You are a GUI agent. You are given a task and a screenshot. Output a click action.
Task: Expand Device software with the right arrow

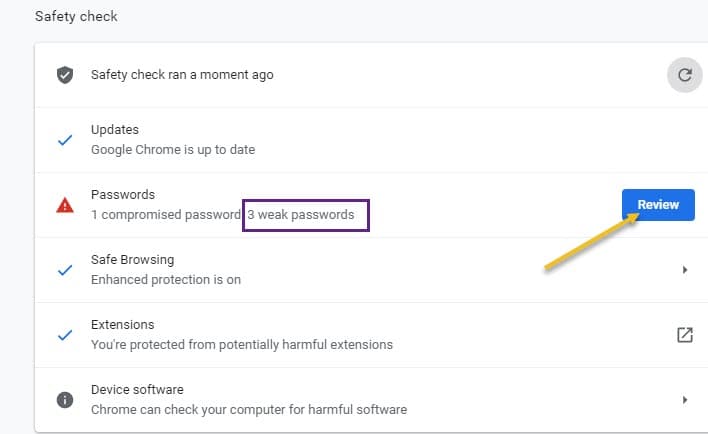point(685,399)
